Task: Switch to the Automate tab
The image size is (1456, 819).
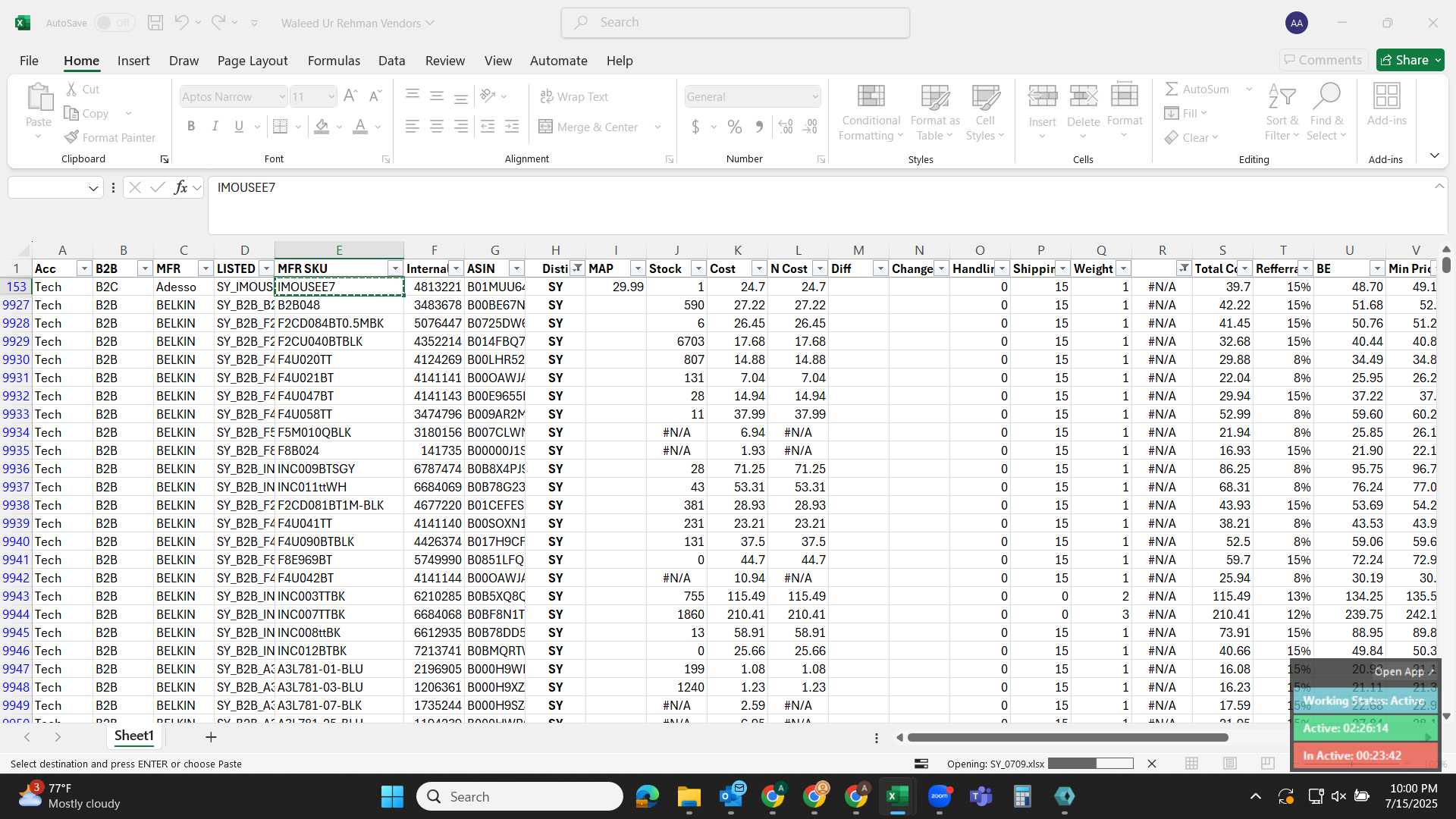Action: click(559, 60)
